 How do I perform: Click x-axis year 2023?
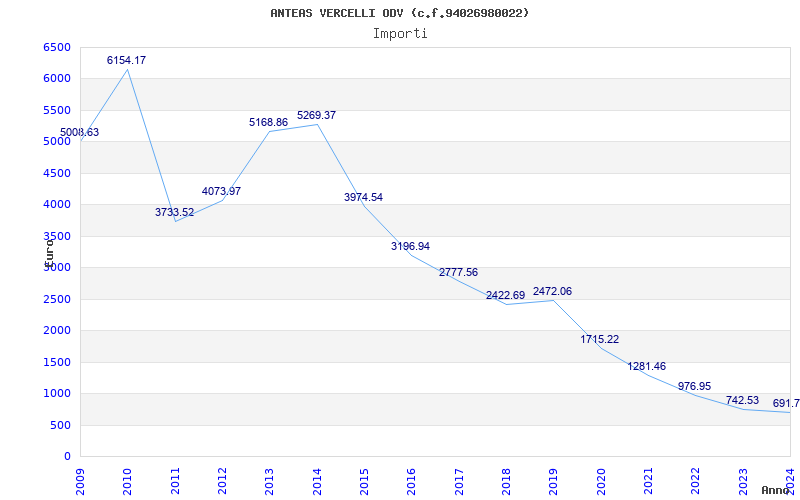pos(743,481)
